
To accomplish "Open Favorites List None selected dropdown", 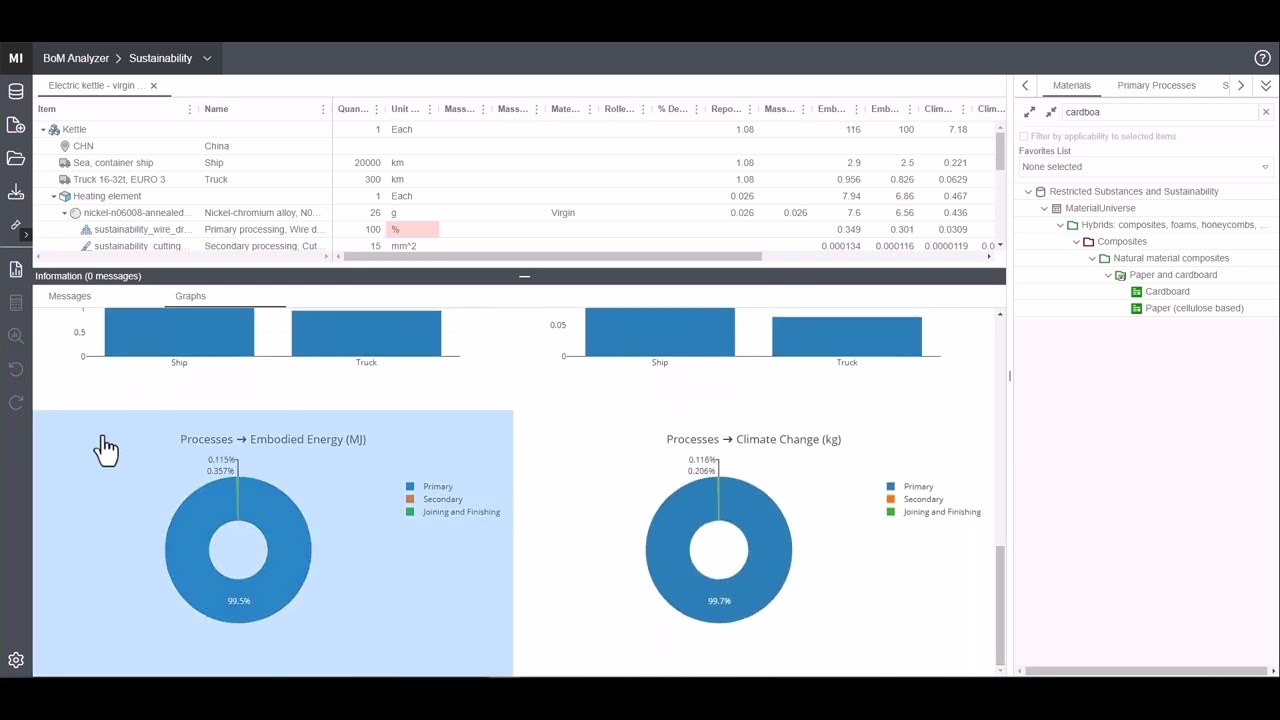I will click(1145, 167).
